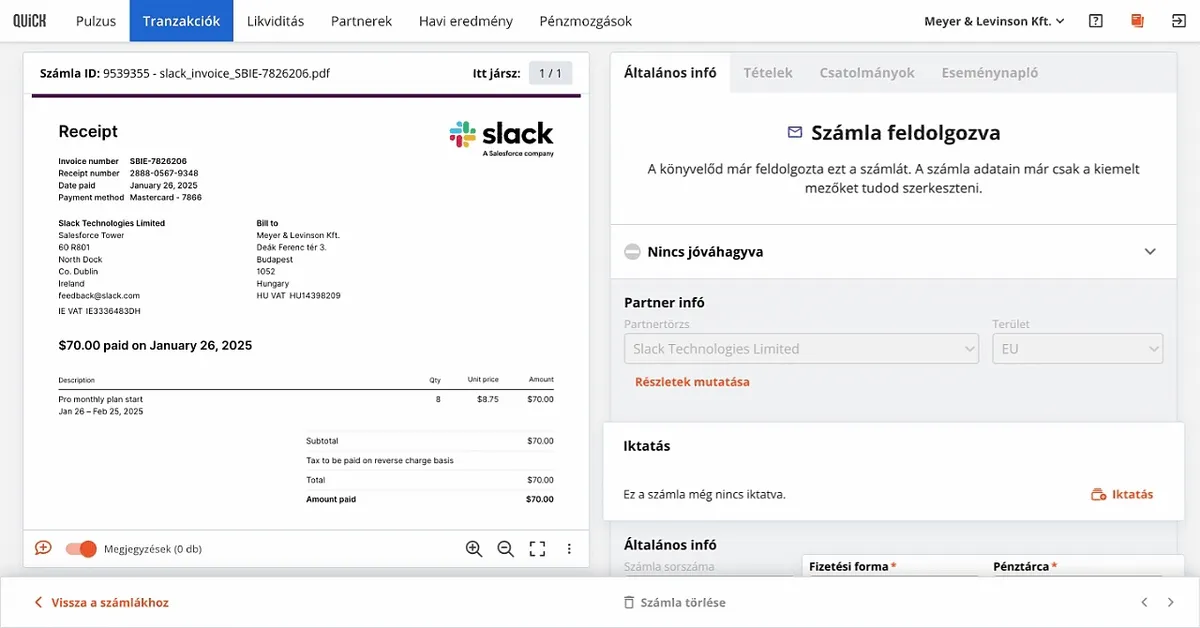Screen dimensions: 1200x628
Task: Click Számla törlése to delete the invoice
Action: point(674,603)
